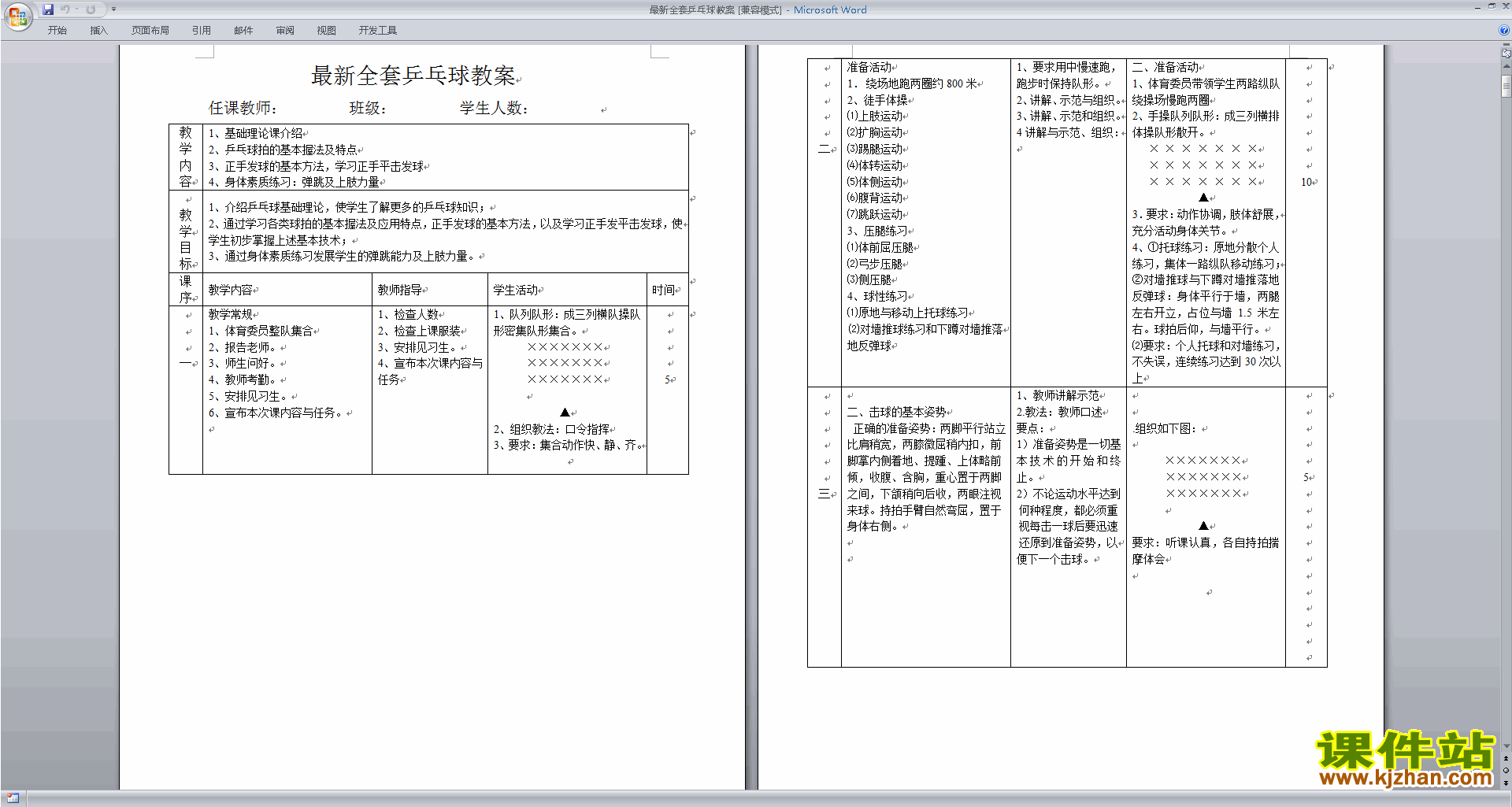This screenshot has width=1512, height=807.
Task: Click the document title 最新全套乒乓球教案
Action: [413, 76]
